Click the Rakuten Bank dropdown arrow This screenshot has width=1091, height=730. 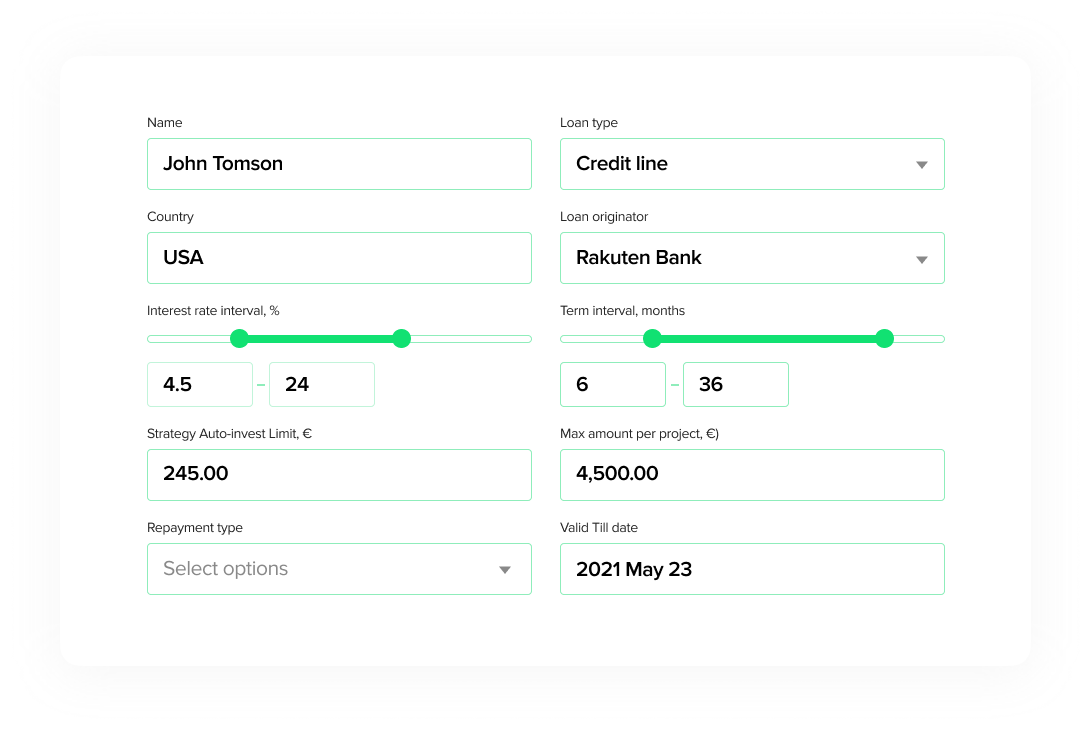coord(922,258)
